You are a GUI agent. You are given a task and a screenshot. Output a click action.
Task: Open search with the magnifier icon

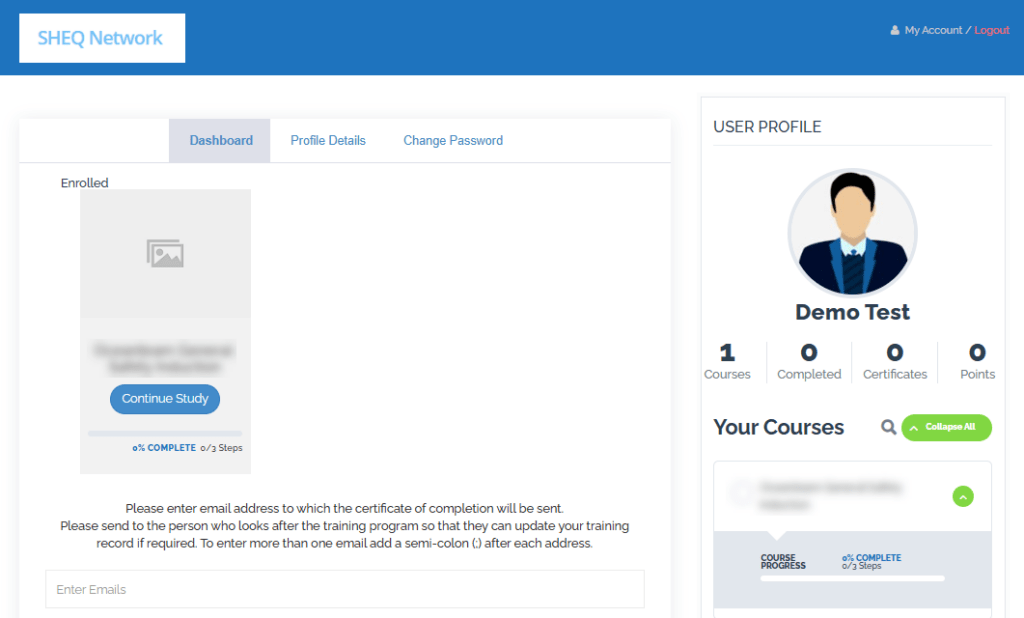coord(888,427)
